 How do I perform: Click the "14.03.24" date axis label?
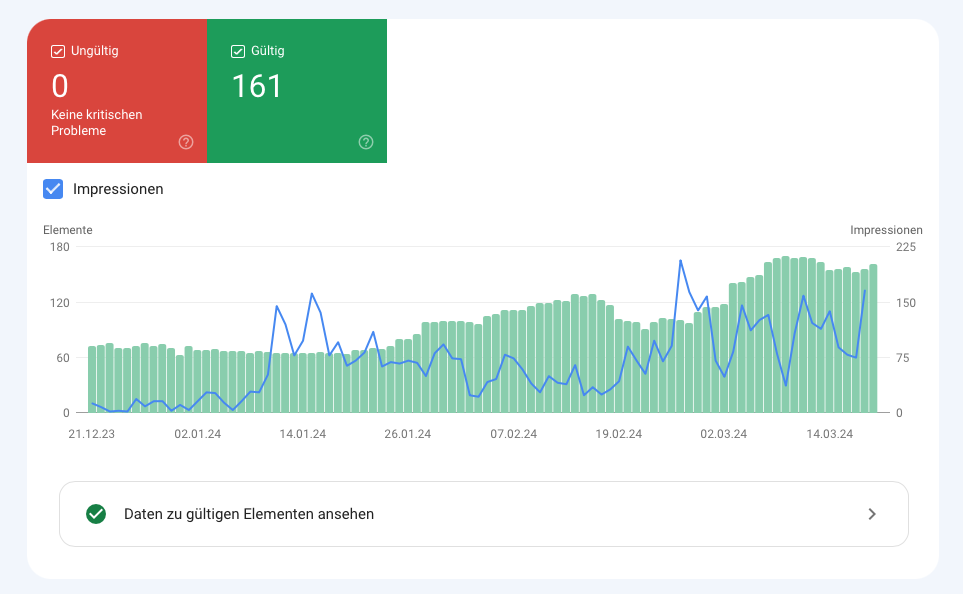828,434
